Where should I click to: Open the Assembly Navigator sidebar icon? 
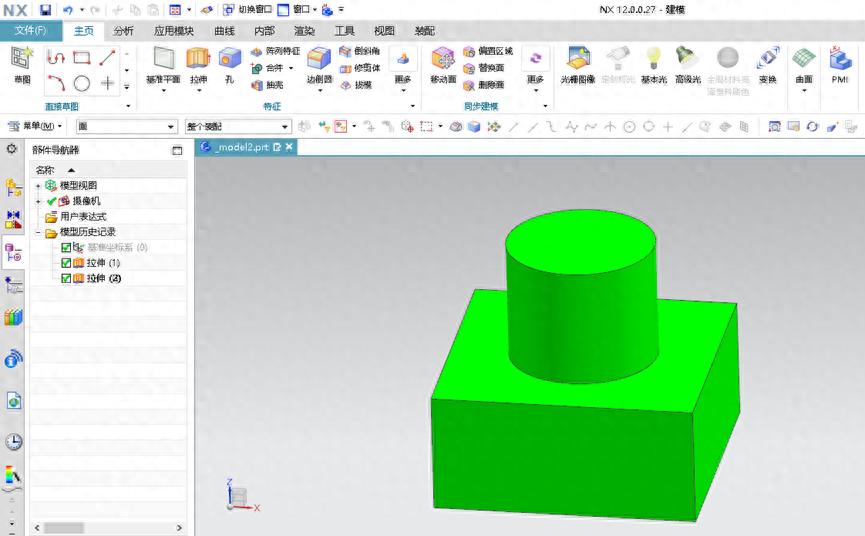point(14,188)
